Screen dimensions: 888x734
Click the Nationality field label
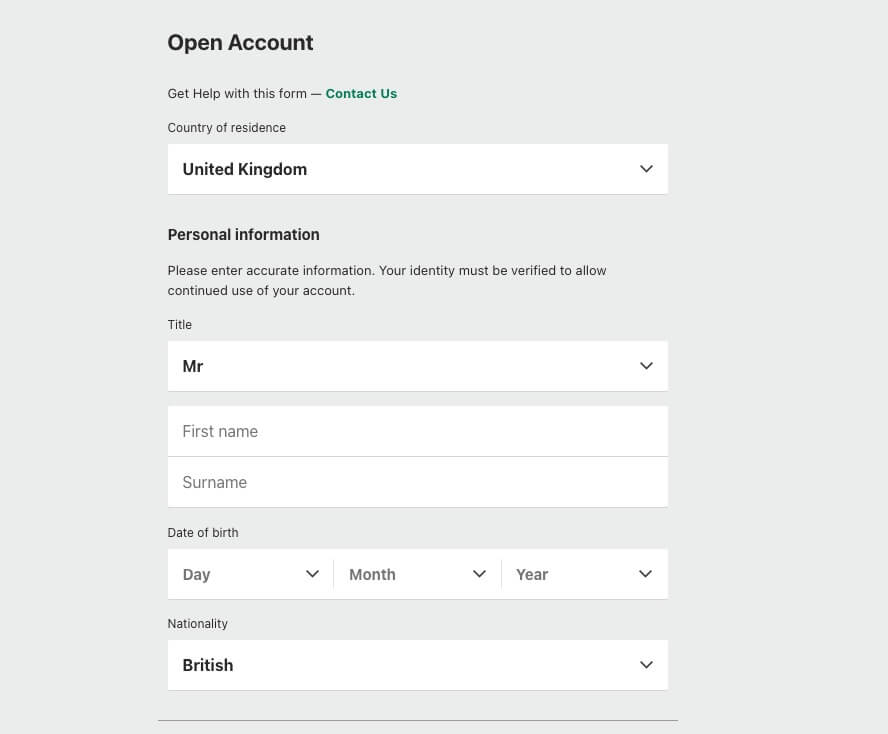coord(197,624)
